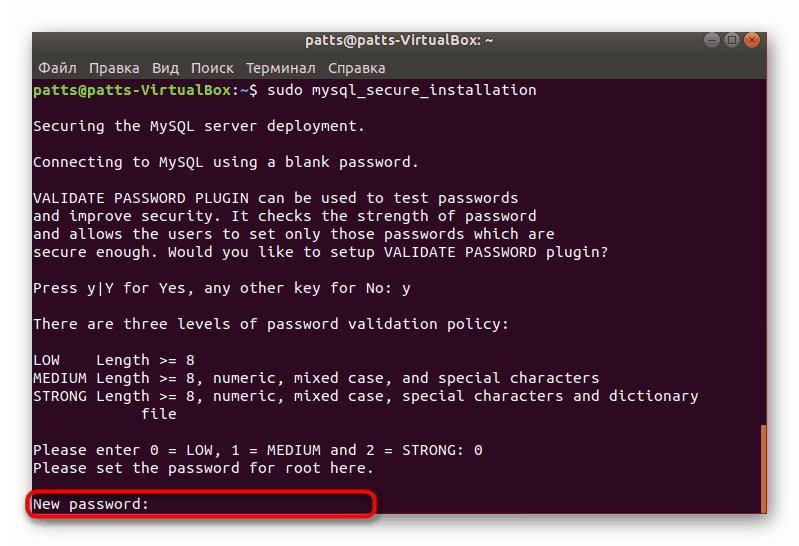Click the 'Connecting to MySQL' output line
Screen dimensions: 799x546
tap(226, 163)
